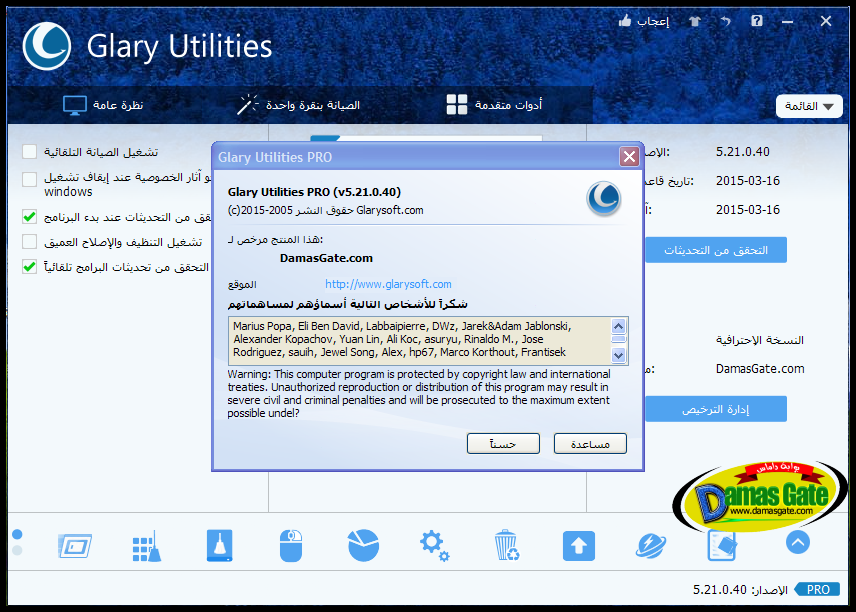Click the bold DamasGate.com licensee in dialog

[x=326, y=258]
